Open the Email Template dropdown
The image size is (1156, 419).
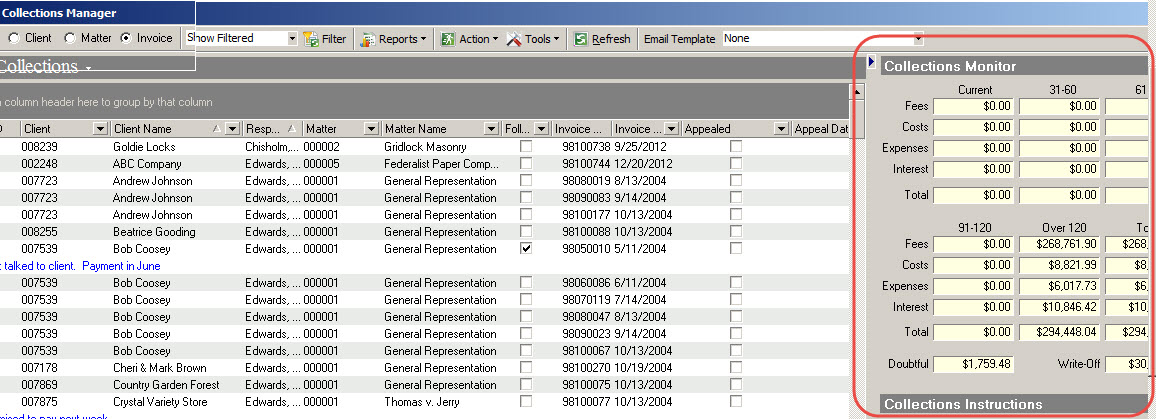tap(919, 38)
